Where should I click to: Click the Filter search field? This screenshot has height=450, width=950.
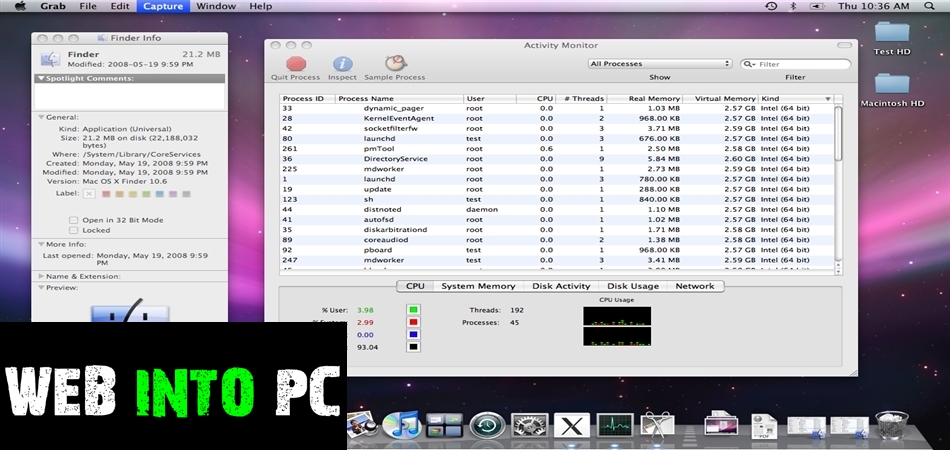coord(796,64)
